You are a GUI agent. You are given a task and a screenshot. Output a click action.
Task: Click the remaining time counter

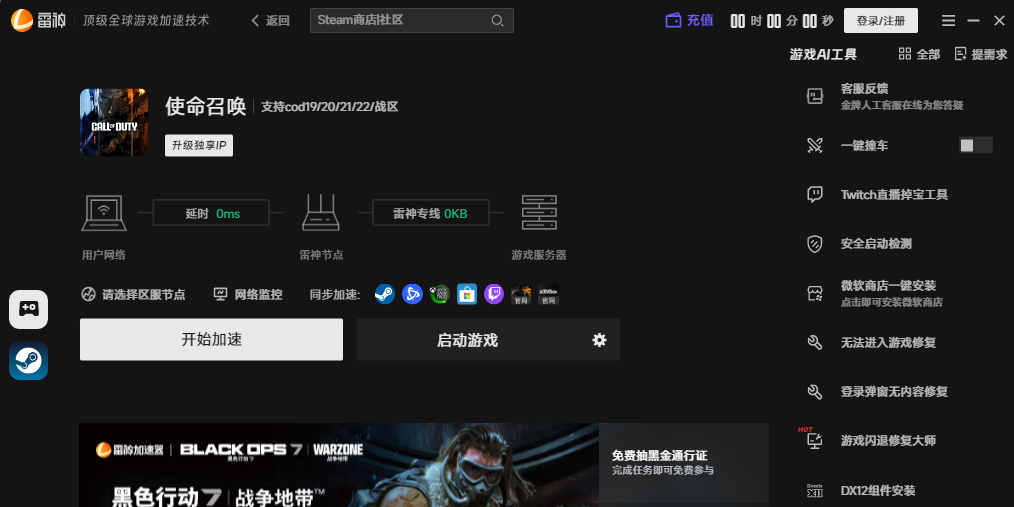tap(782, 21)
